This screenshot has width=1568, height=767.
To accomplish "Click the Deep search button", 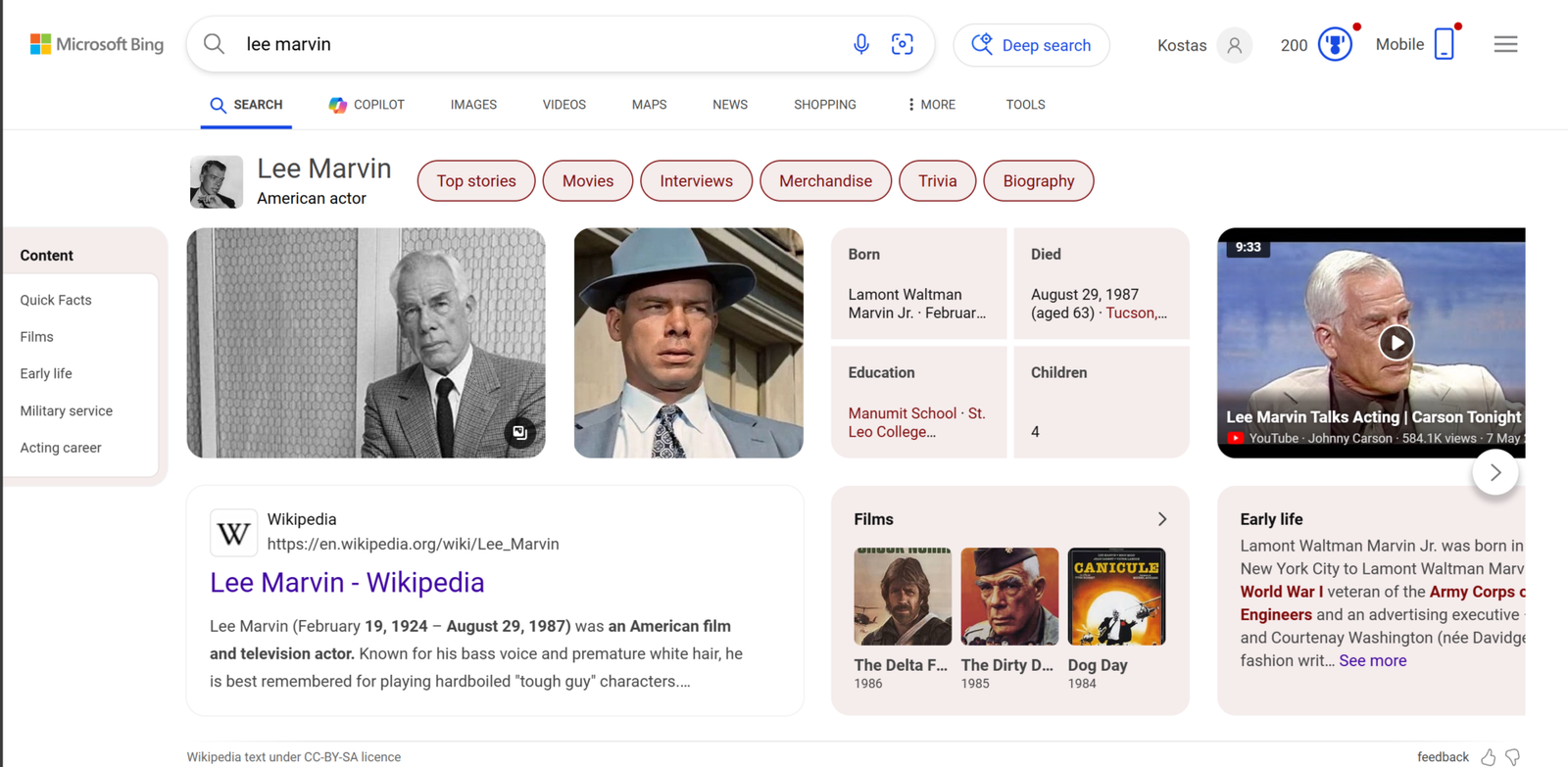I will coord(1031,45).
